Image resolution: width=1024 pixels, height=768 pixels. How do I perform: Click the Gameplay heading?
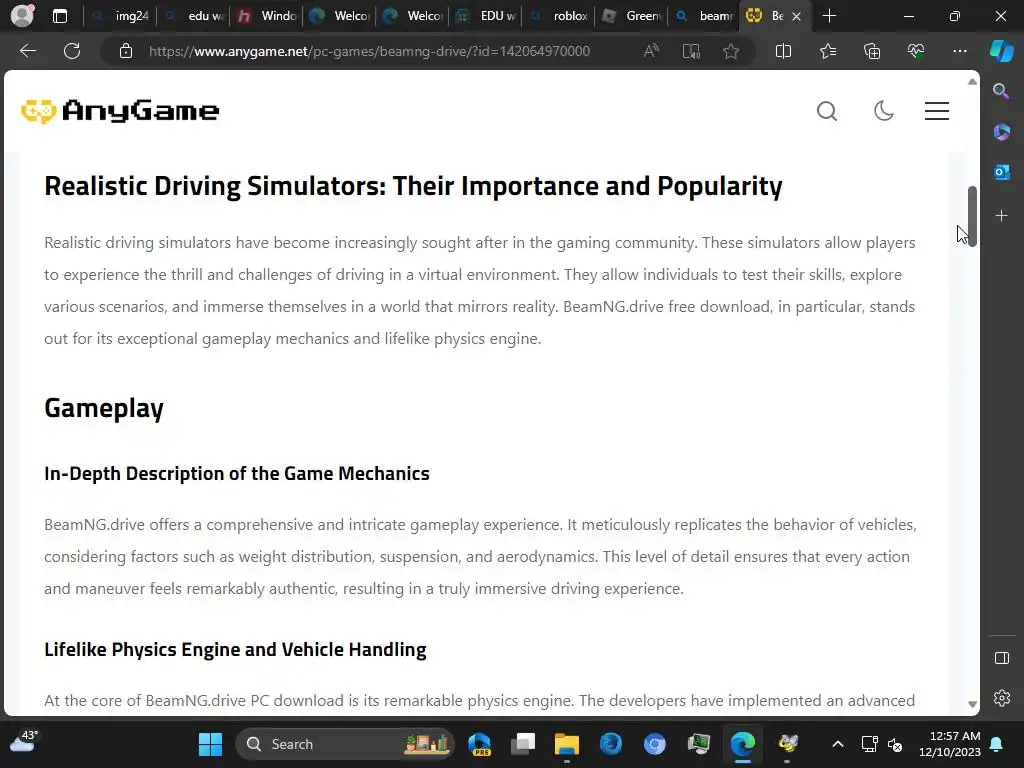pyautogui.click(x=104, y=408)
